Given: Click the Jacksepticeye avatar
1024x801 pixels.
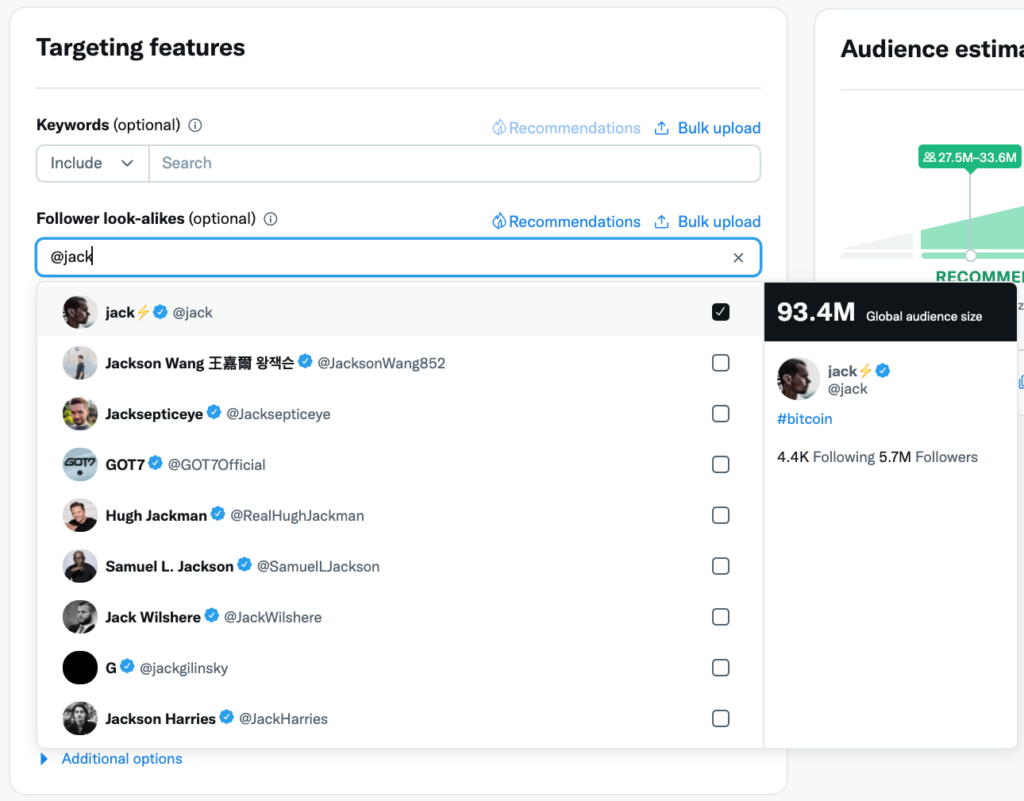Looking at the screenshot, I should tap(80, 414).
